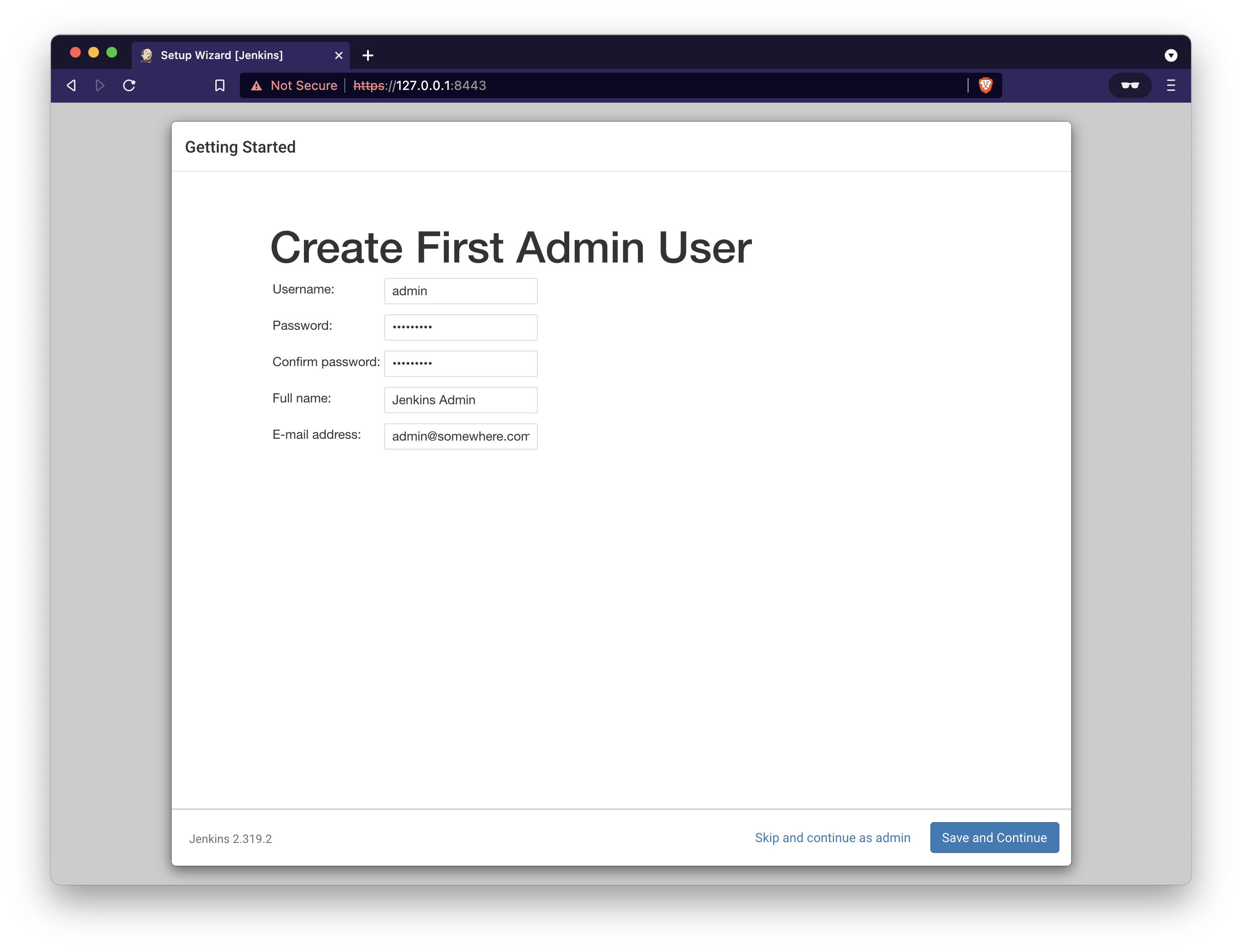Click the Full name field
Screen dimensions: 1242x952
[461, 400]
